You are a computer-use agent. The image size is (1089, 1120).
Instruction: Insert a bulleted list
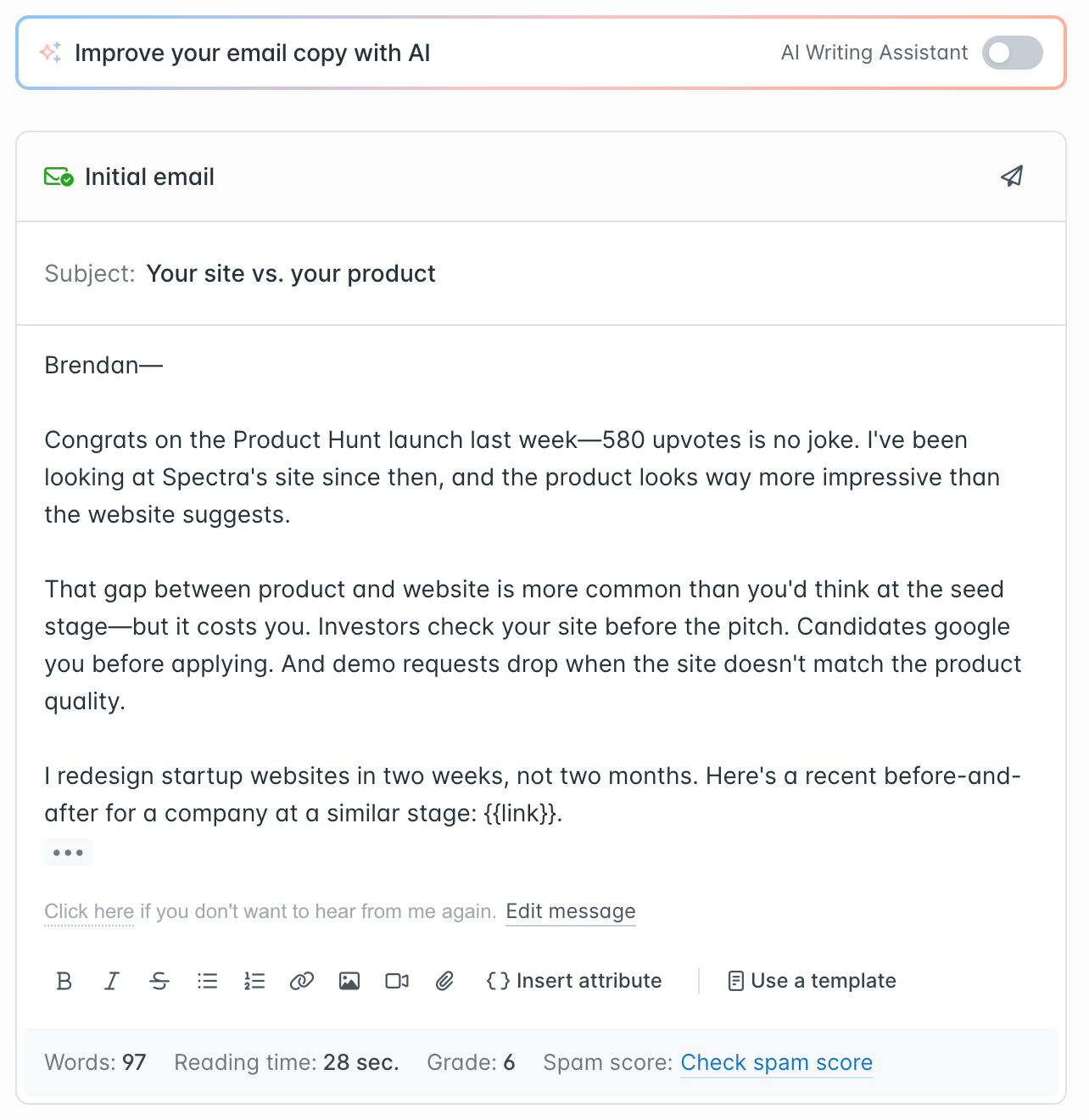click(207, 981)
